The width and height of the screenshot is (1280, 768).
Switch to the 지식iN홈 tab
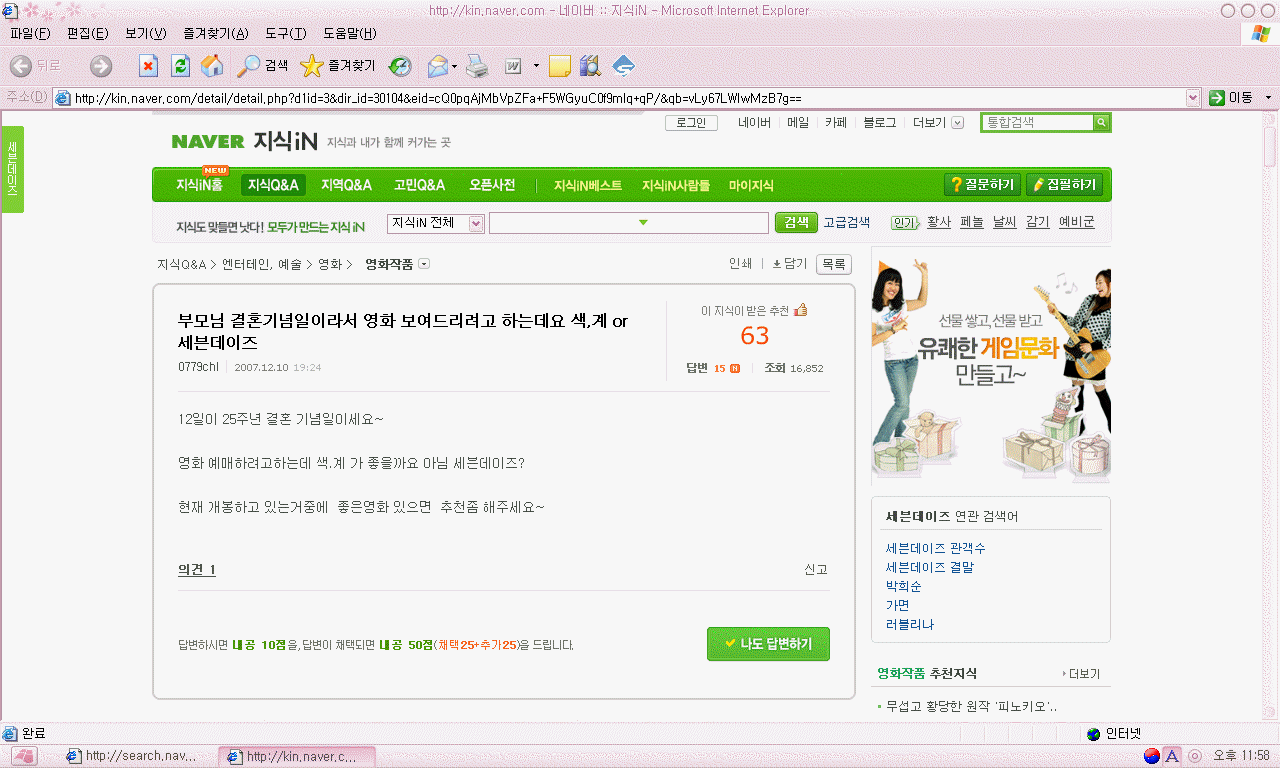pos(199,185)
